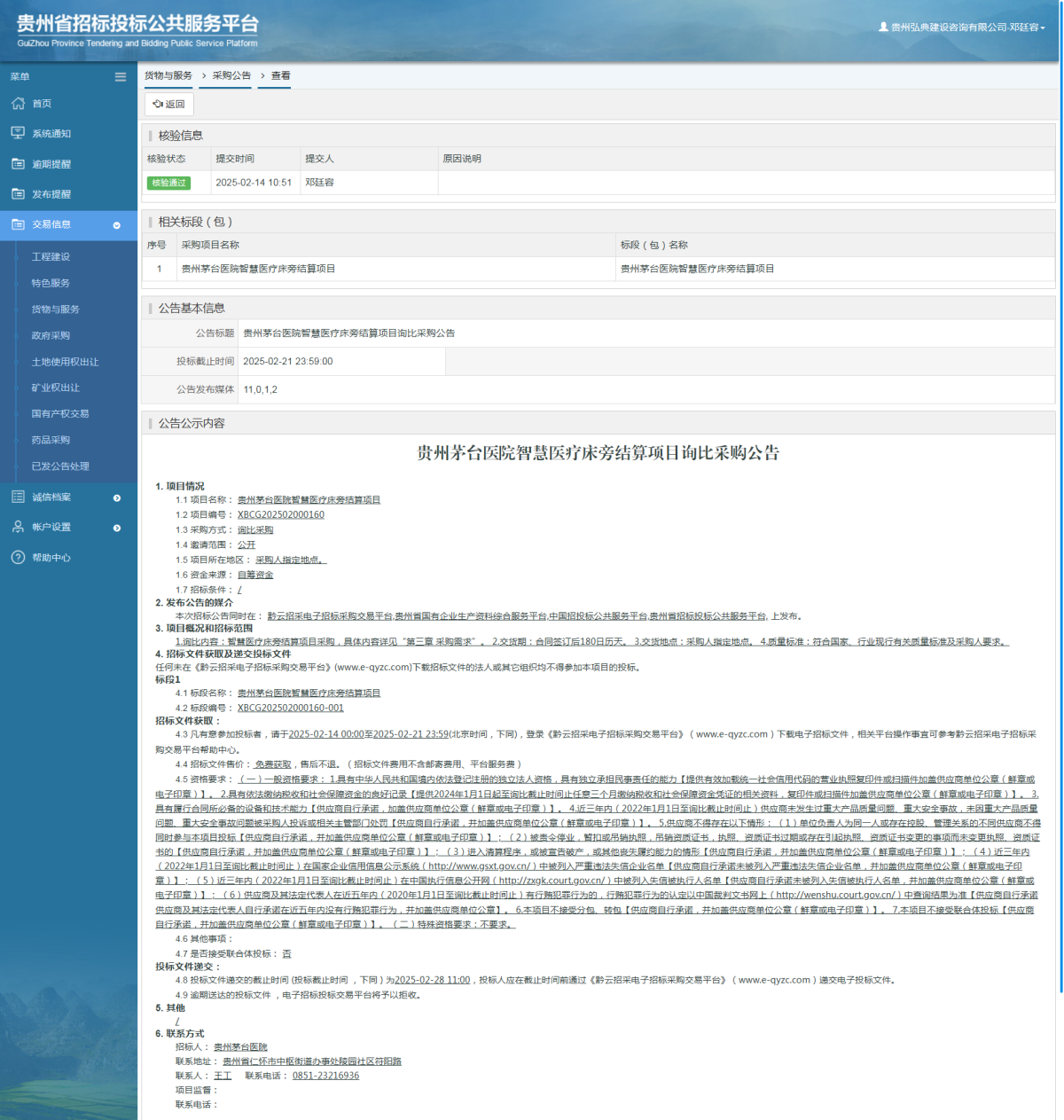Expand the 诚信档案 submenu arrow
Image resolution: width=1064 pixels, height=1120 pixels.
tap(117, 498)
